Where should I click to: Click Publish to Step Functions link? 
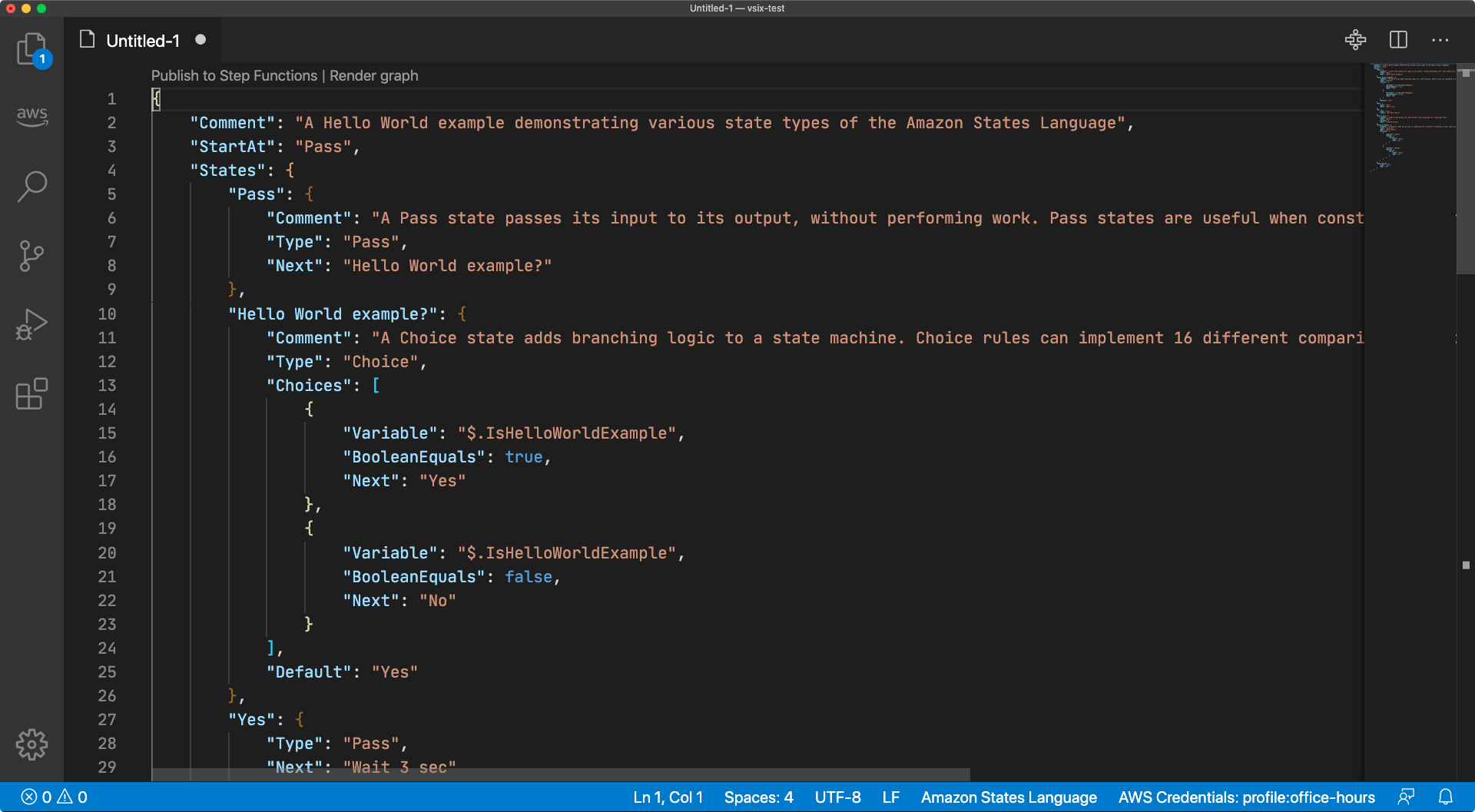pyautogui.click(x=234, y=75)
